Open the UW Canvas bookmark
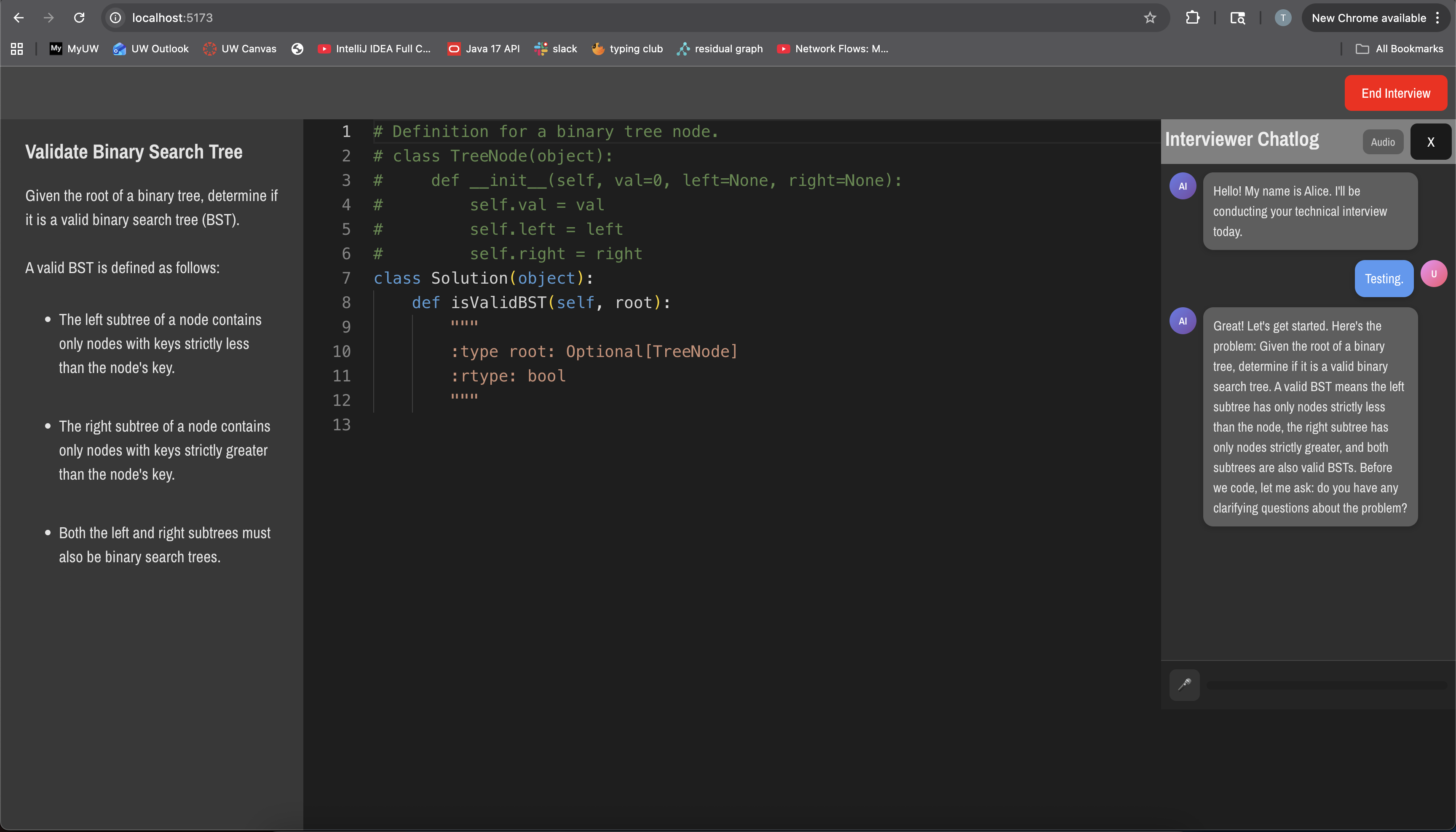Image resolution: width=1456 pixels, height=832 pixels. 239,48
